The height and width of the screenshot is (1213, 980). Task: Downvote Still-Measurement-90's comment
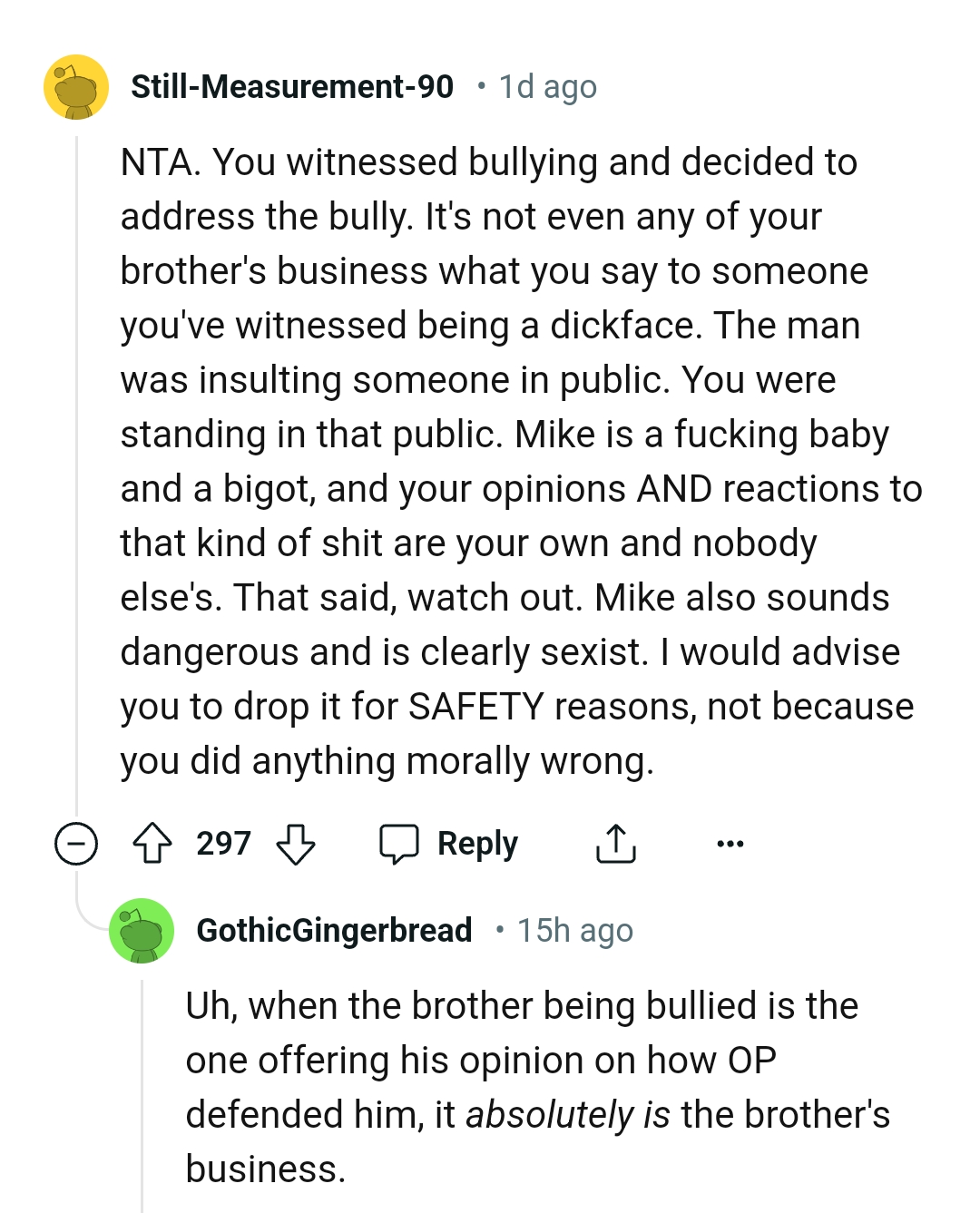(x=295, y=843)
